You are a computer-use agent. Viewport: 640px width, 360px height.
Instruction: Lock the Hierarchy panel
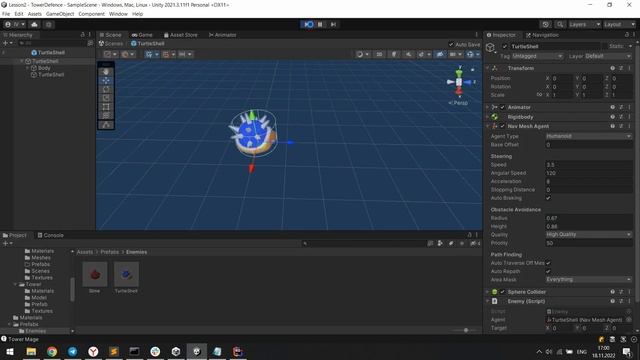click(82, 35)
